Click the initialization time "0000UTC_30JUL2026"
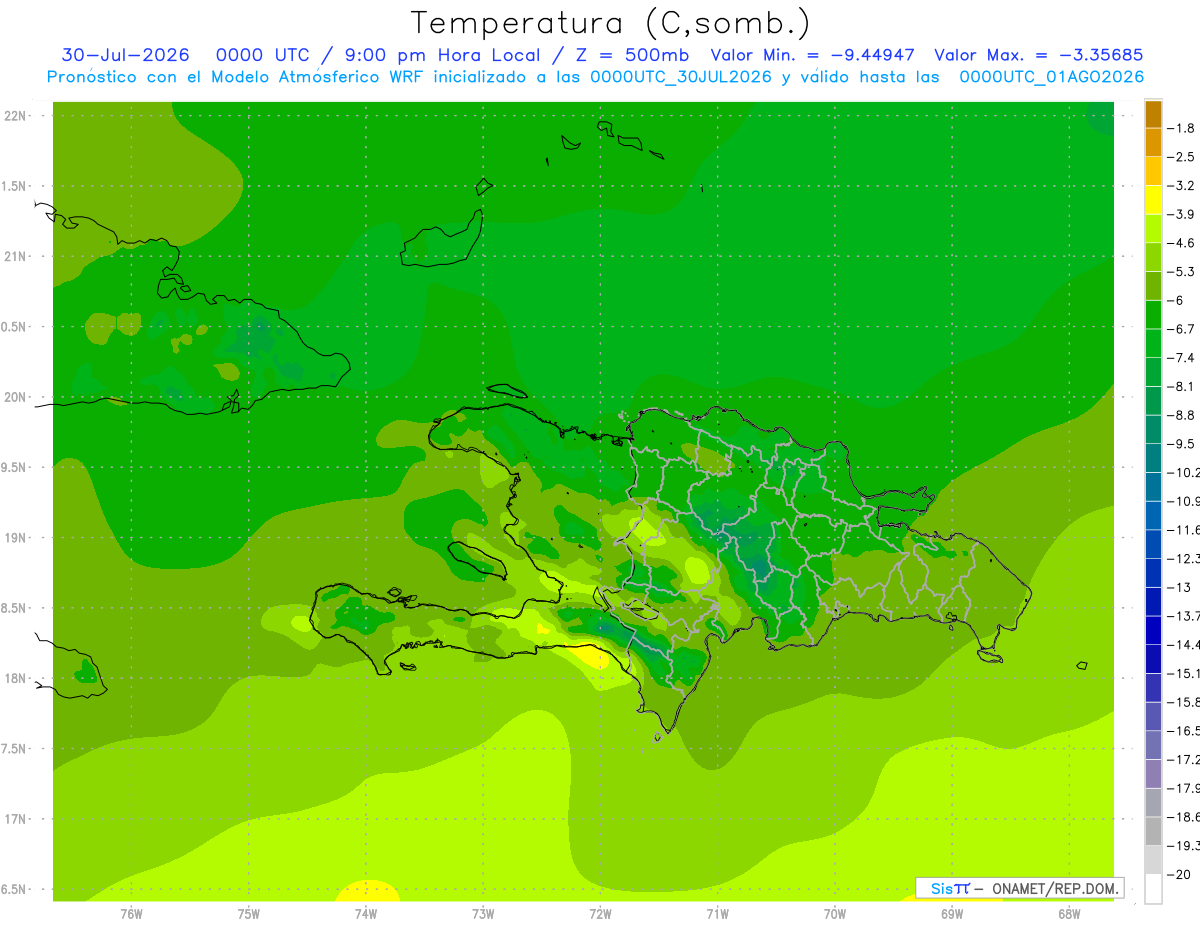This screenshot has width=1200, height=927. [681, 77]
